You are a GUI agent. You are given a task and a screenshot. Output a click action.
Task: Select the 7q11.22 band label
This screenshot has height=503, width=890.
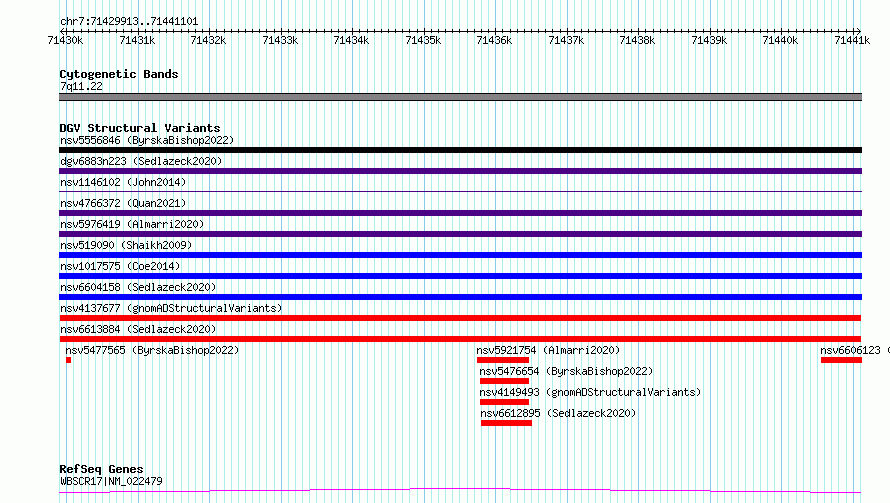81,86
